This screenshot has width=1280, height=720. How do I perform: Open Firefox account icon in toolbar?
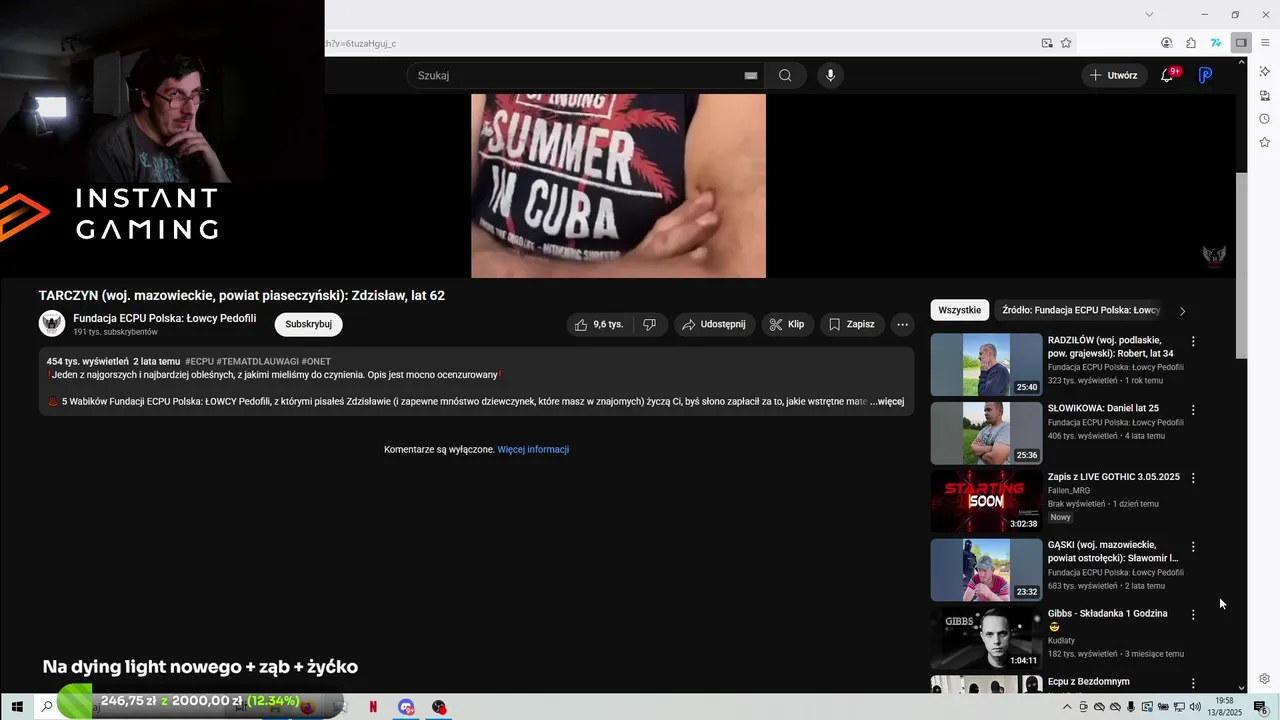(1167, 43)
